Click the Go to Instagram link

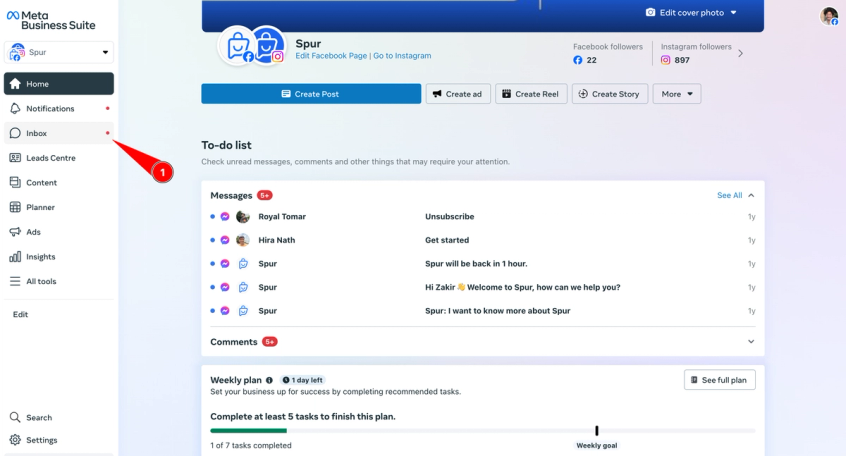[x=402, y=56]
